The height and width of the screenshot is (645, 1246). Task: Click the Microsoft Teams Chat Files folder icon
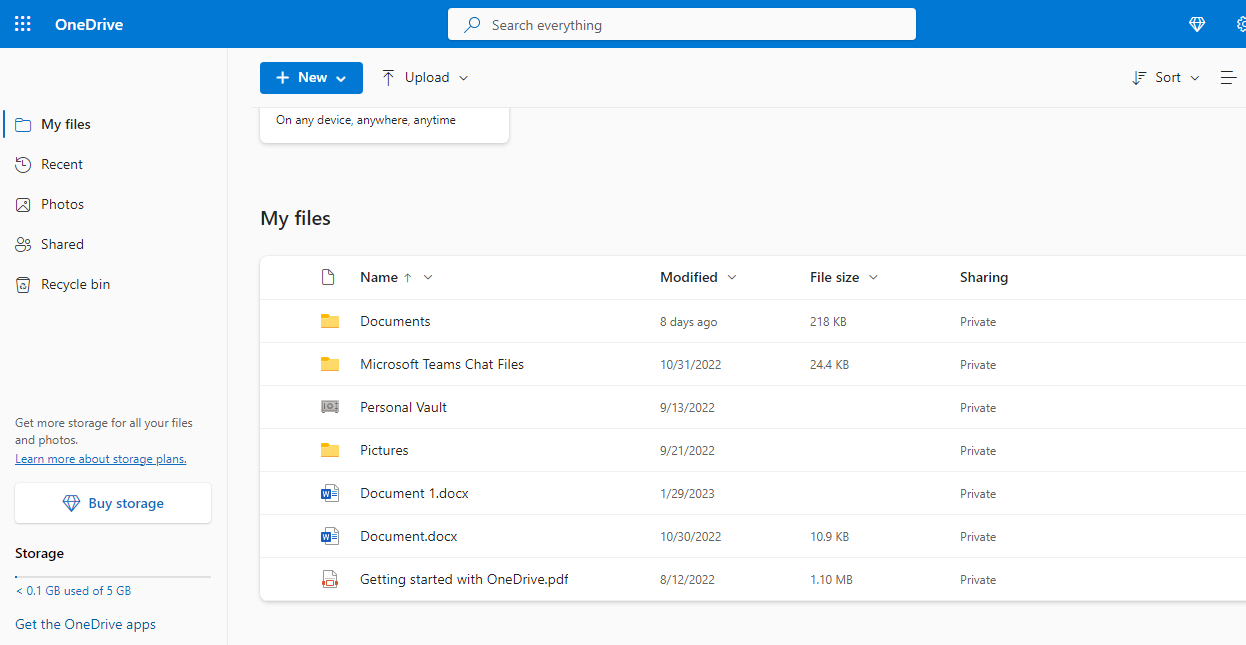[x=330, y=364]
